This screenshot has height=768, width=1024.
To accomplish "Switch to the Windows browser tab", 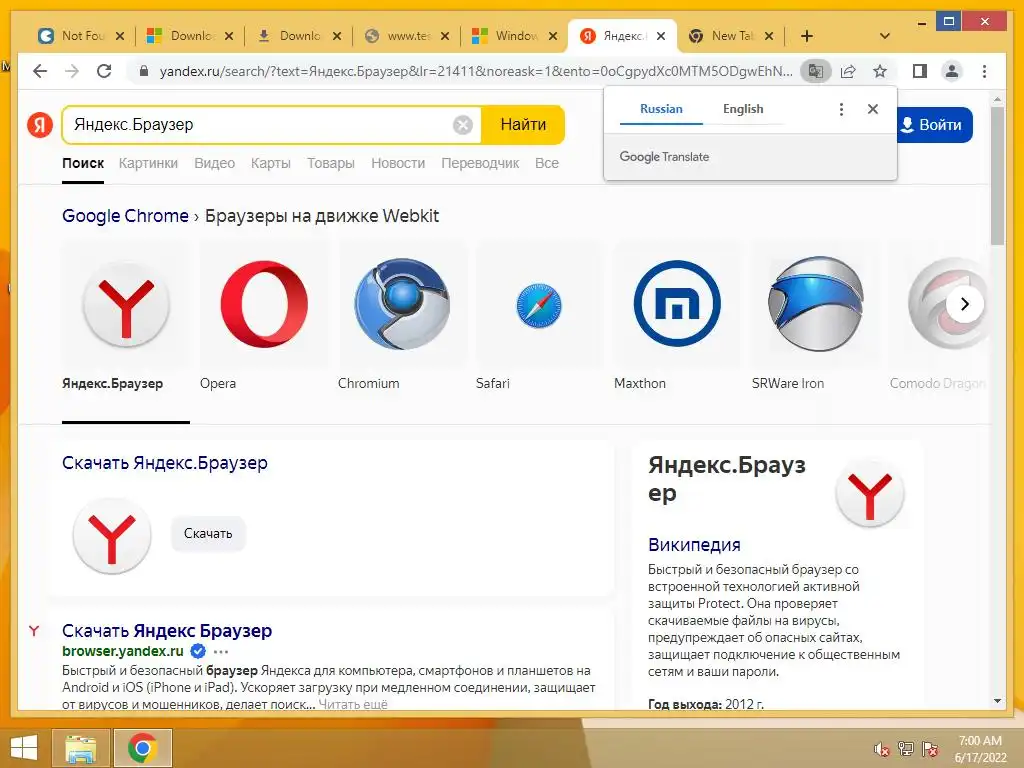I will click(516, 36).
